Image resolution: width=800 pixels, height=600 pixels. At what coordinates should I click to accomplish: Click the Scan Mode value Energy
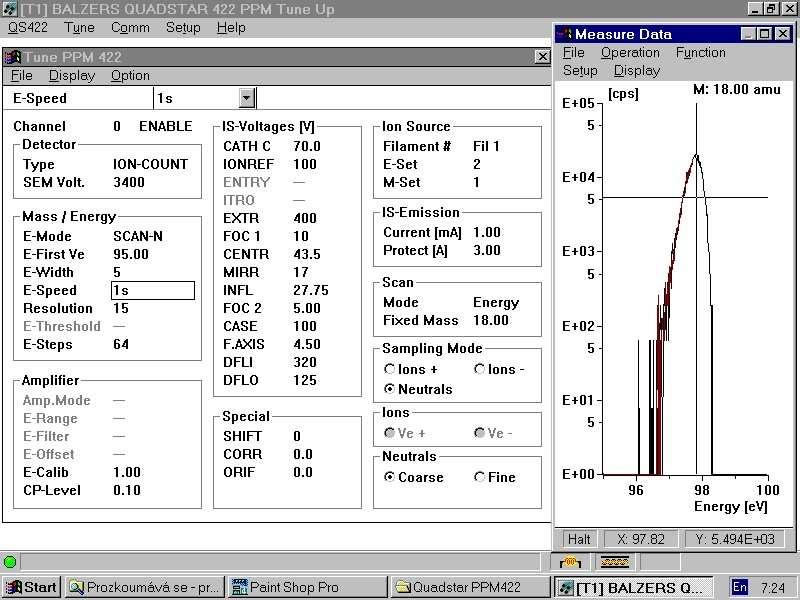(x=496, y=303)
